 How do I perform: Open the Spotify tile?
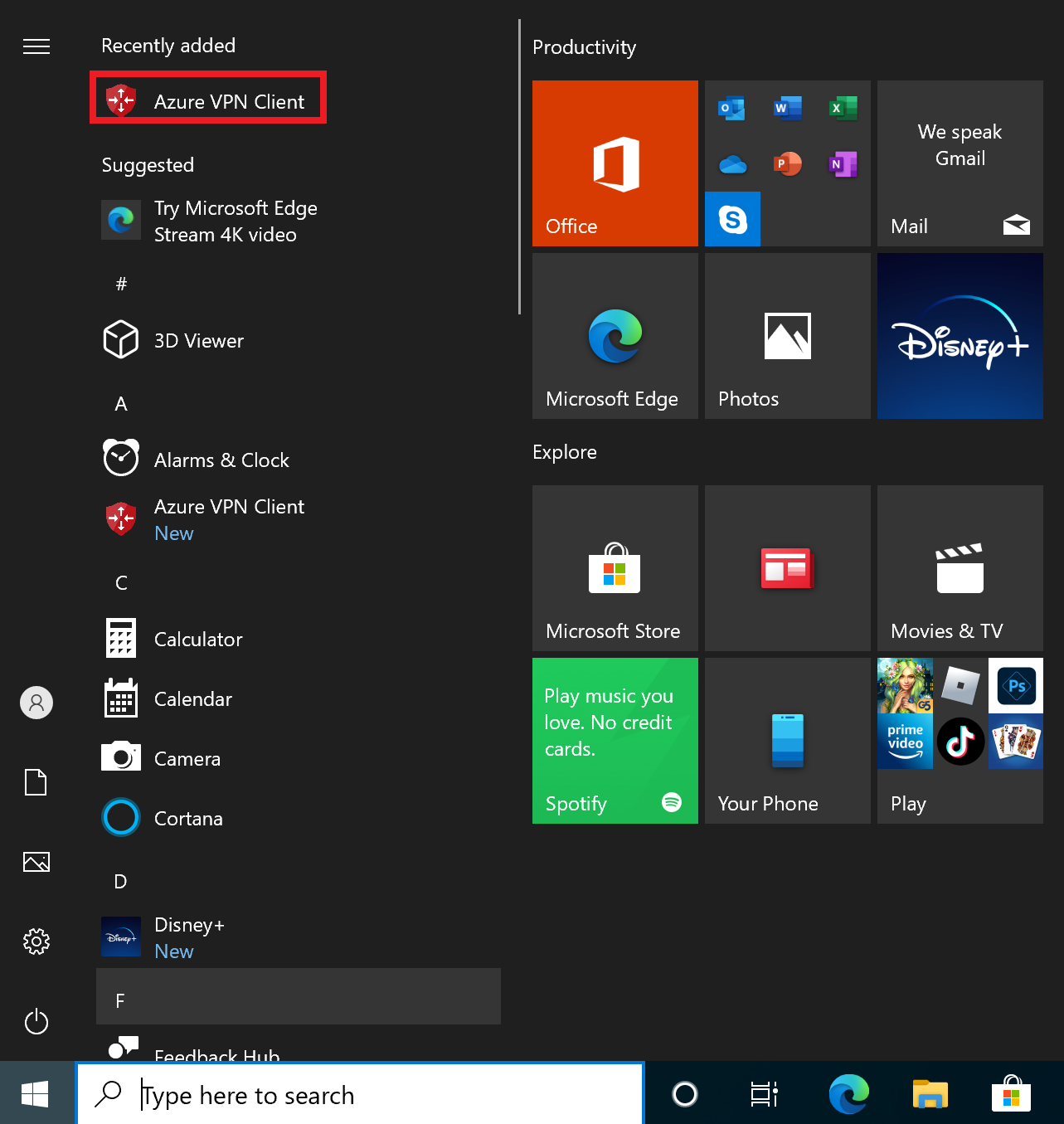(615, 741)
